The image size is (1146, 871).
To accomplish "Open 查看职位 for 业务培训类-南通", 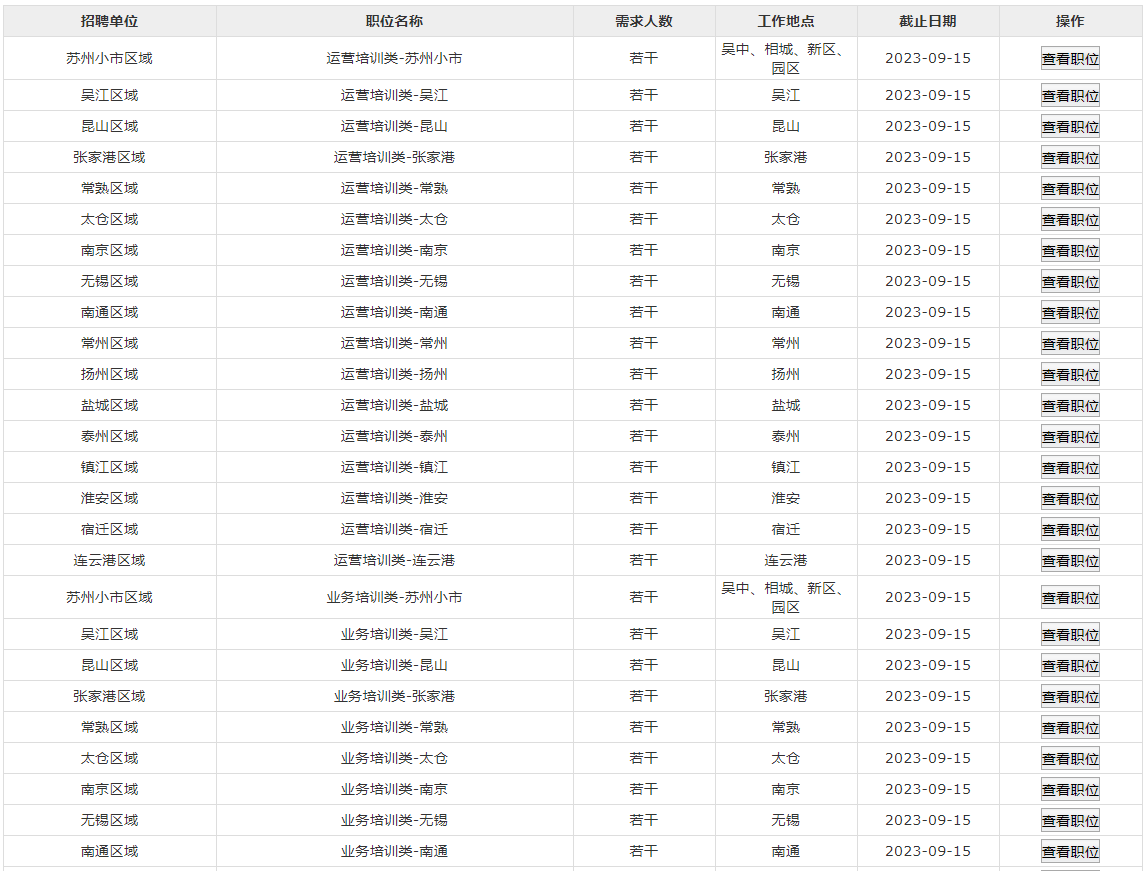I will point(1070,852).
